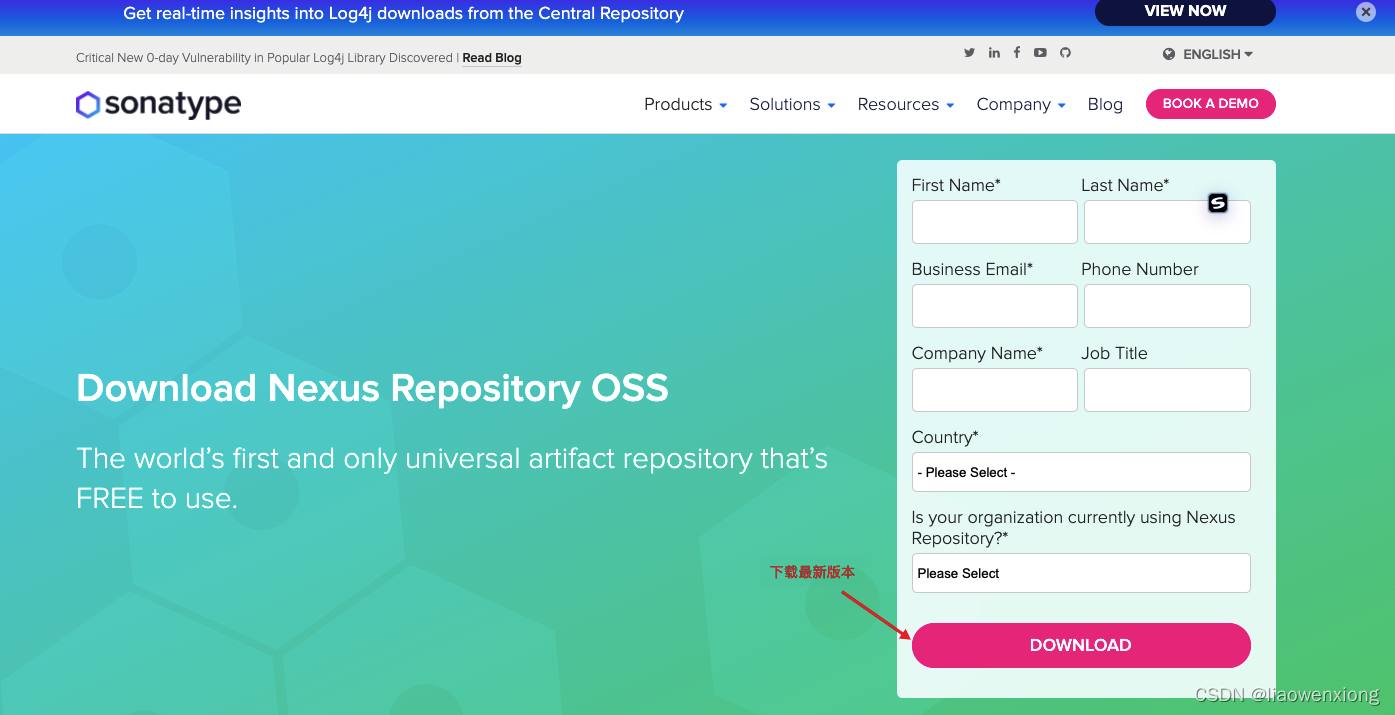Open the Country select dropdown
Screen dimensions: 1395x715
pyautogui.click(x=1081, y=472)
